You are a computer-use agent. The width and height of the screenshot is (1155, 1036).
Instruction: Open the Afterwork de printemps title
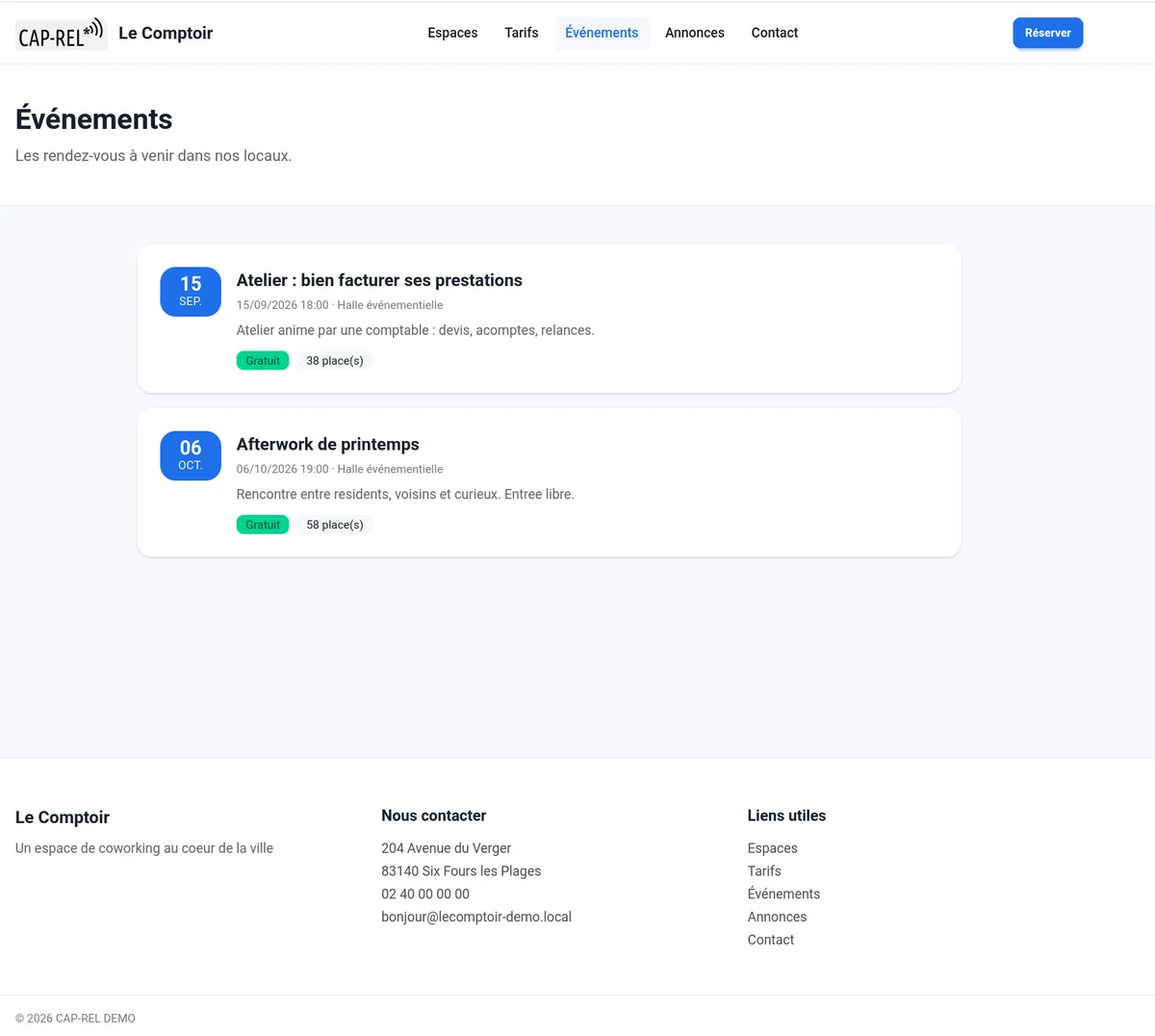[328, 444]
